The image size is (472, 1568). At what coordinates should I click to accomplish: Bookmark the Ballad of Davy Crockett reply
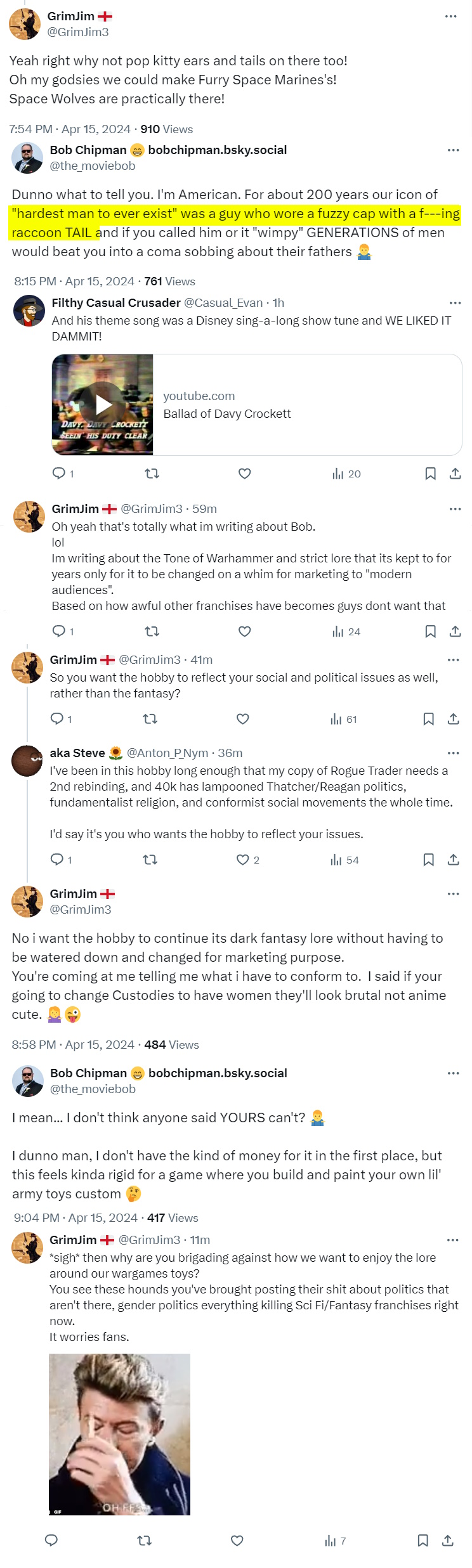point(430,474)
